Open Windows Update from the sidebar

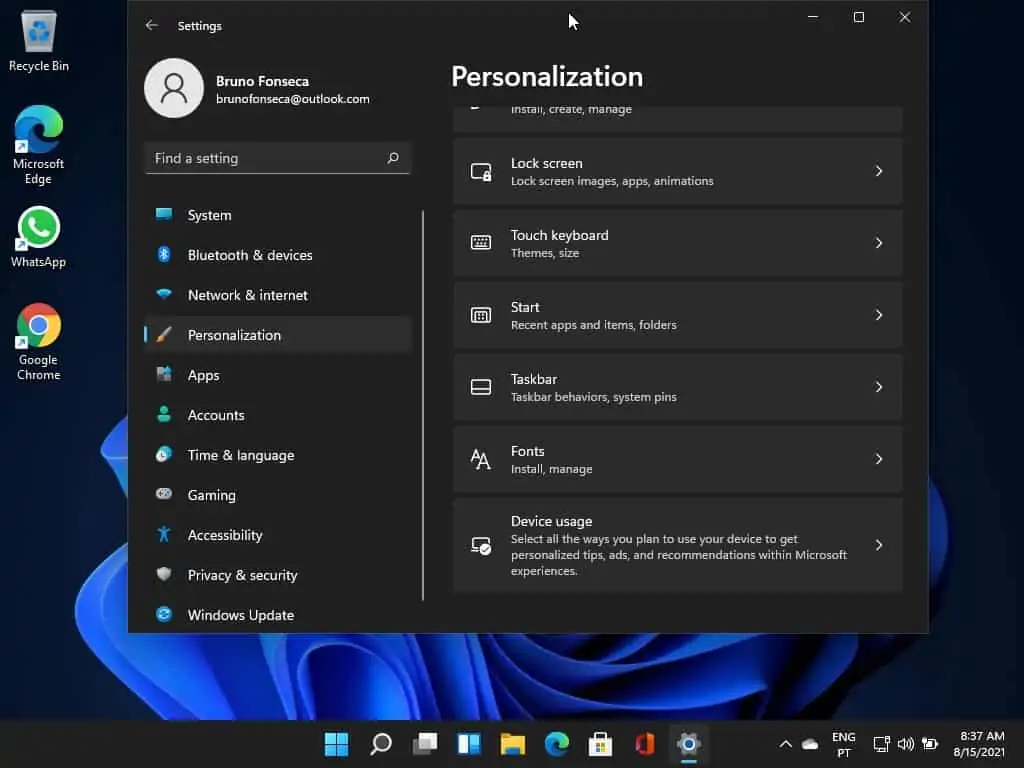(x=240, y=615)
